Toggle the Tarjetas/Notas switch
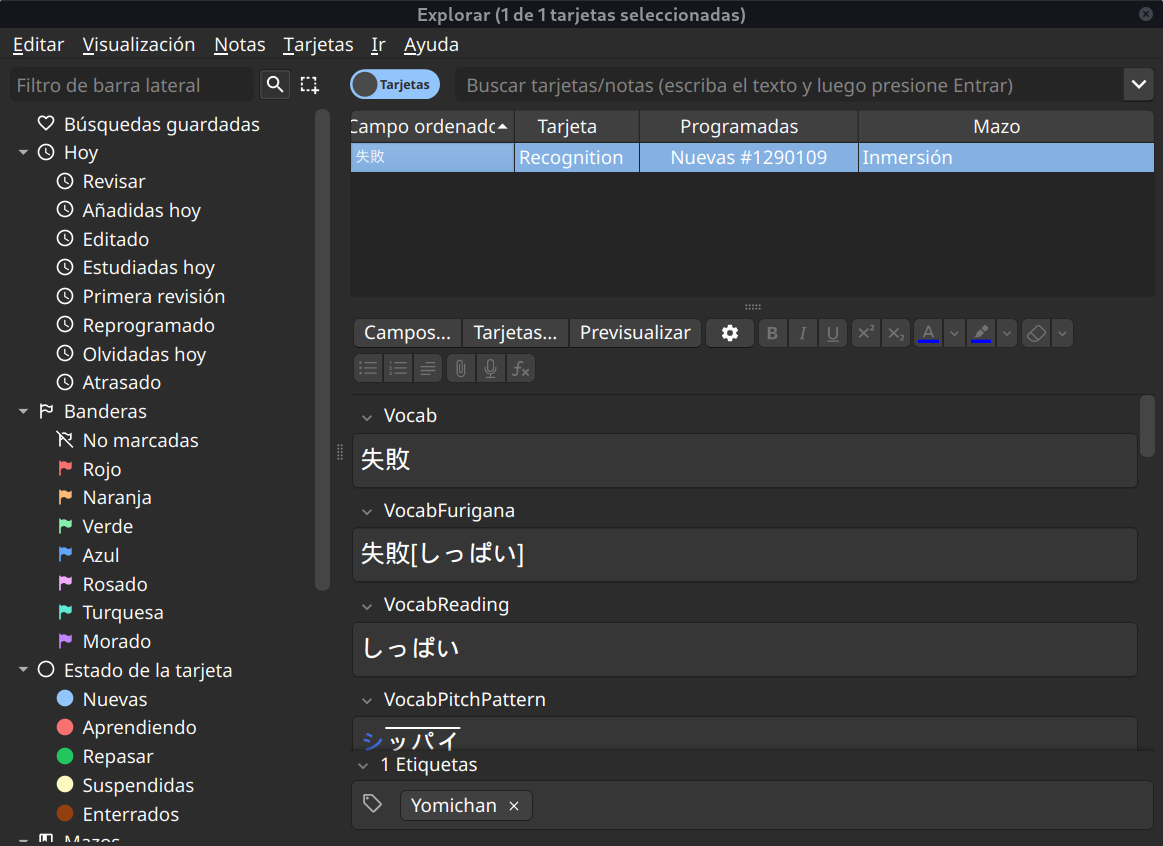Screen dimensions: 1163x846 395,85
